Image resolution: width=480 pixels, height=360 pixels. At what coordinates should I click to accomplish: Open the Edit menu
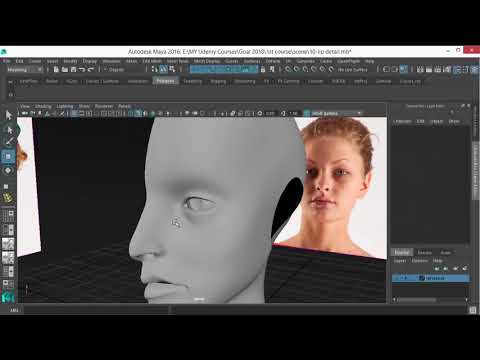tap(20, 61)
